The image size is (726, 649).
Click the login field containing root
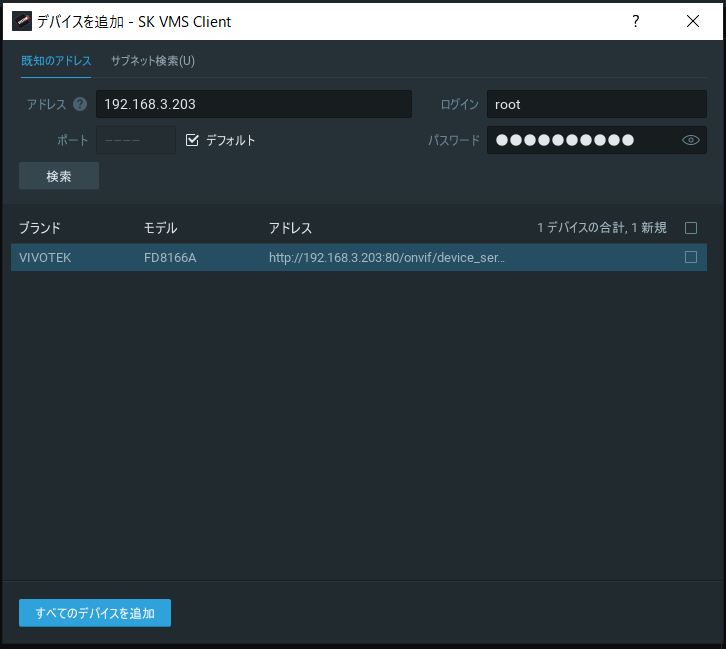click(596, 104)
